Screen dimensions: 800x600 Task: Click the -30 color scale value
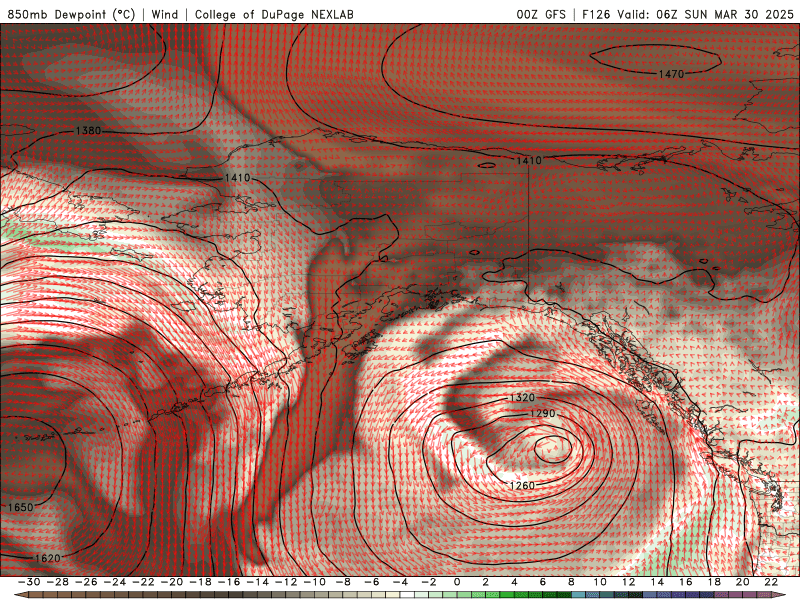29,582
